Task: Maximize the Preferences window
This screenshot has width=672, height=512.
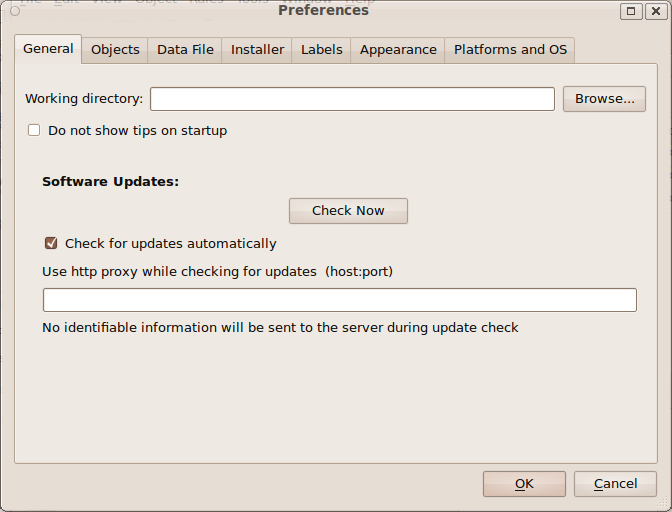Action: 631,11
